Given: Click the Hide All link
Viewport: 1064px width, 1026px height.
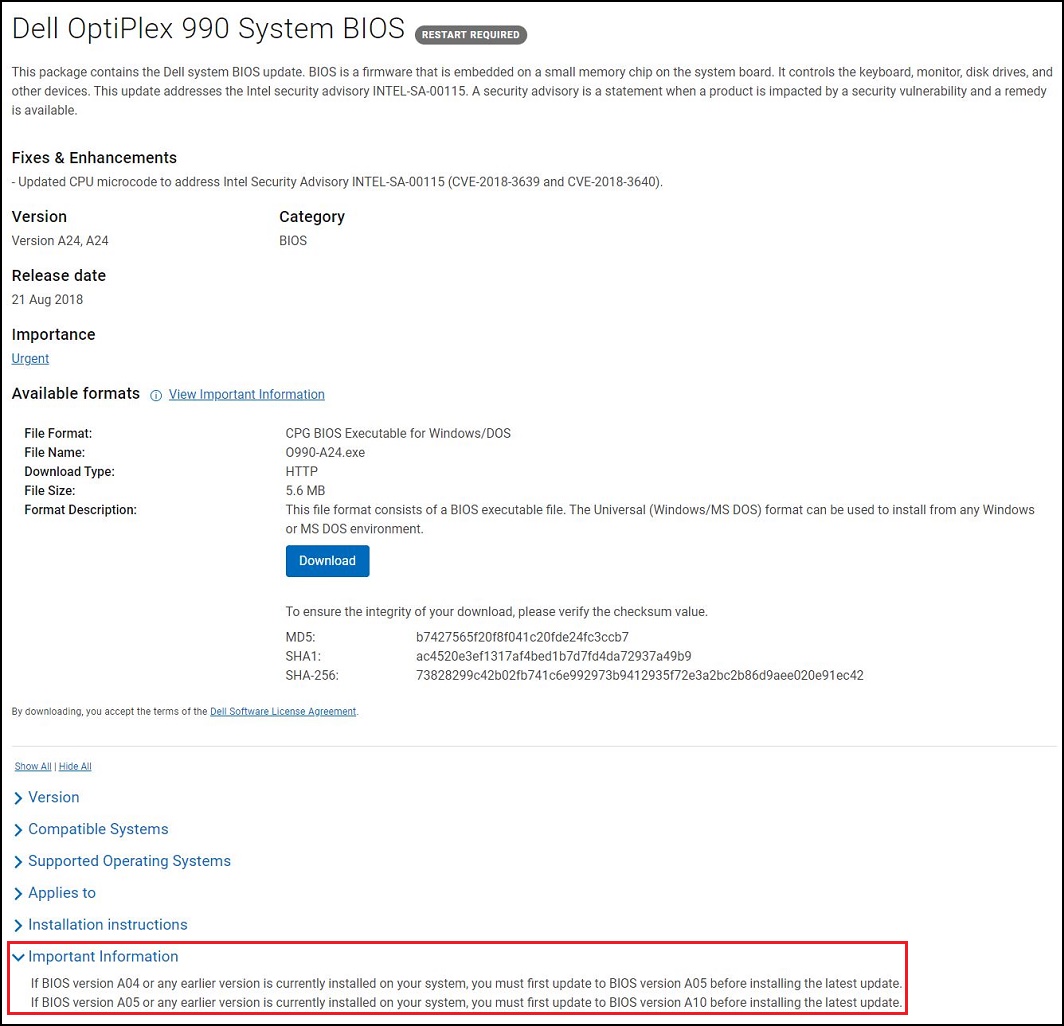Looking at the screenshot, I should click(x=75, y=766).
